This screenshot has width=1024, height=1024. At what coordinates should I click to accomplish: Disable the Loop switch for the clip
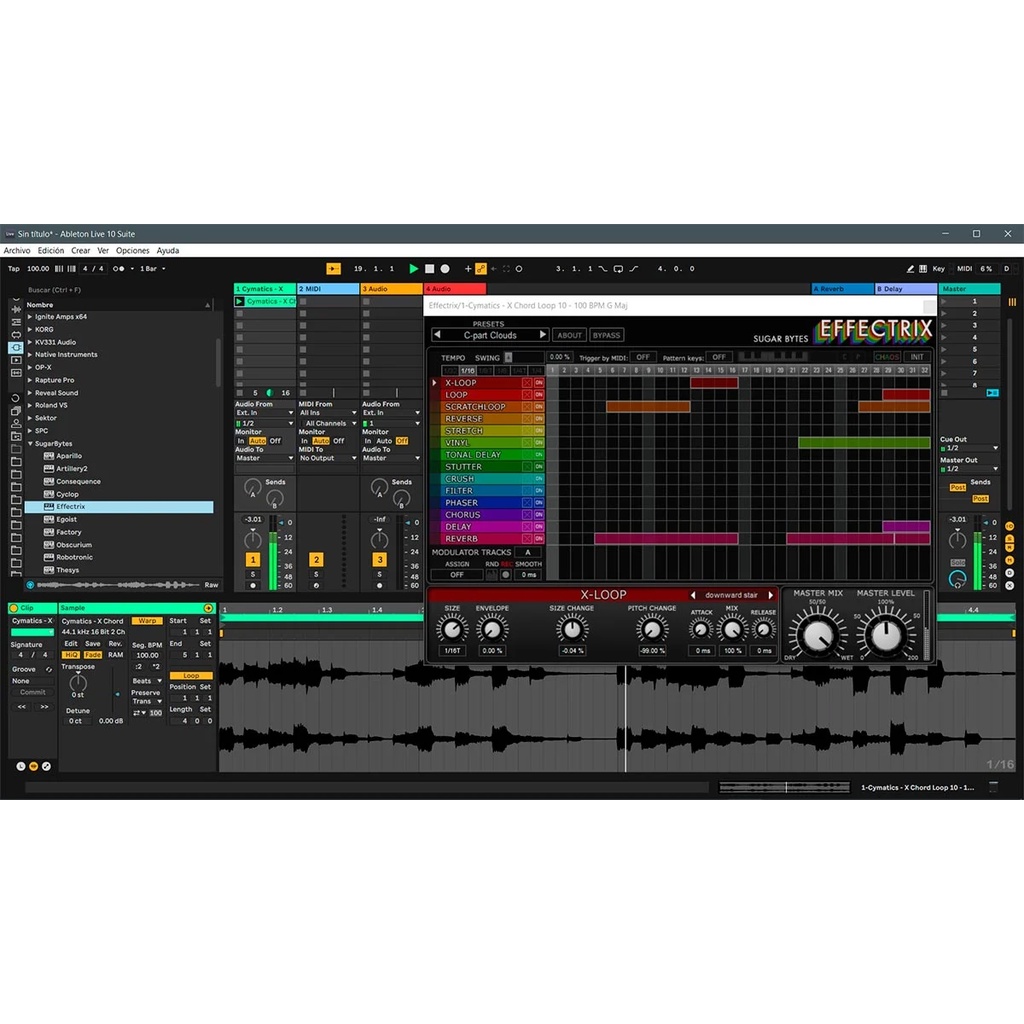coord(190,676)
